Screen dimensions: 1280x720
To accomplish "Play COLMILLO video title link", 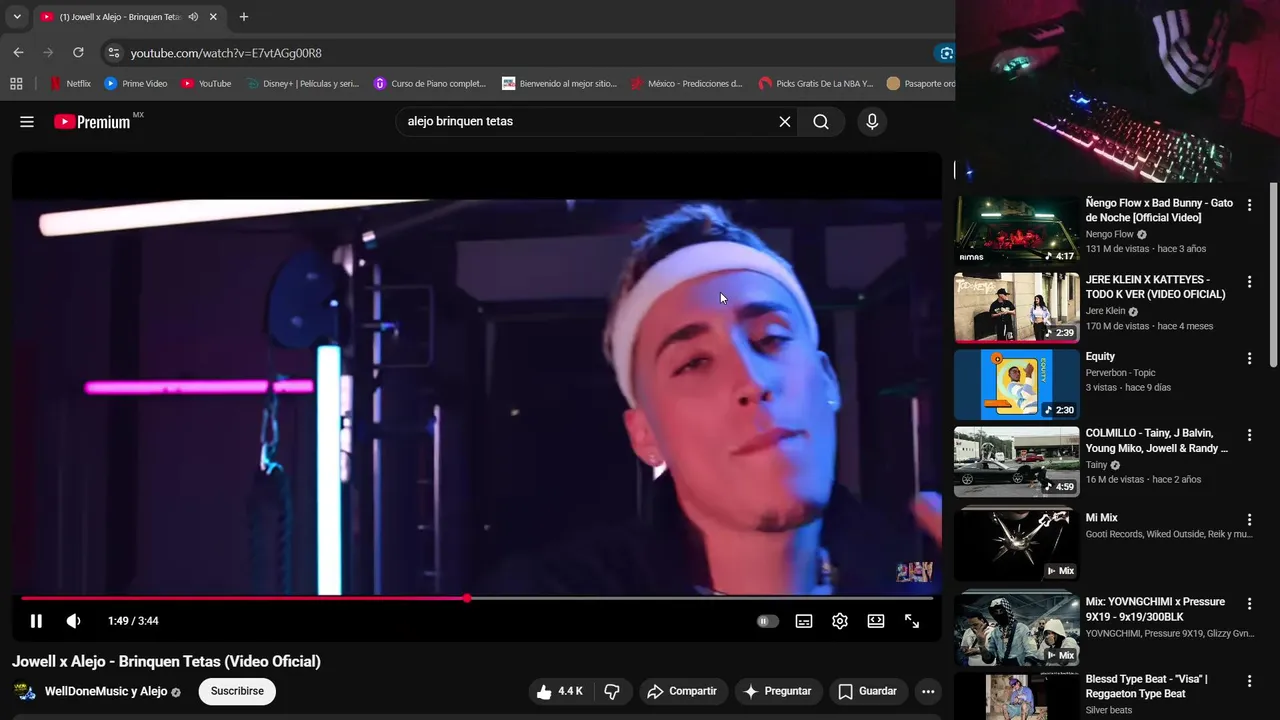I will [x=1157, y=441].
